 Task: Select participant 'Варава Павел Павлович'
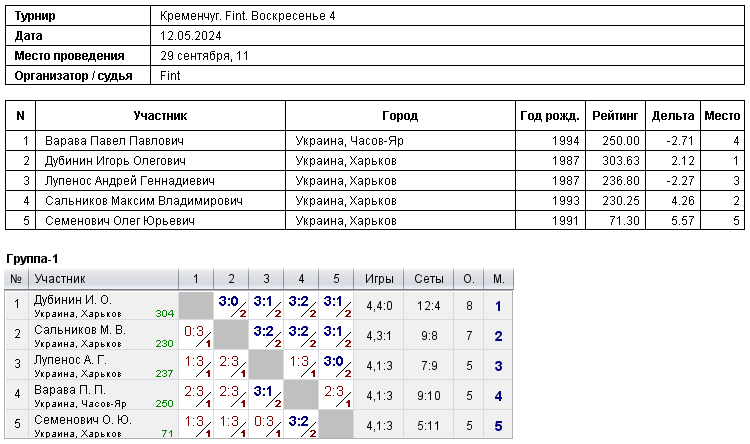pos(114,141)
